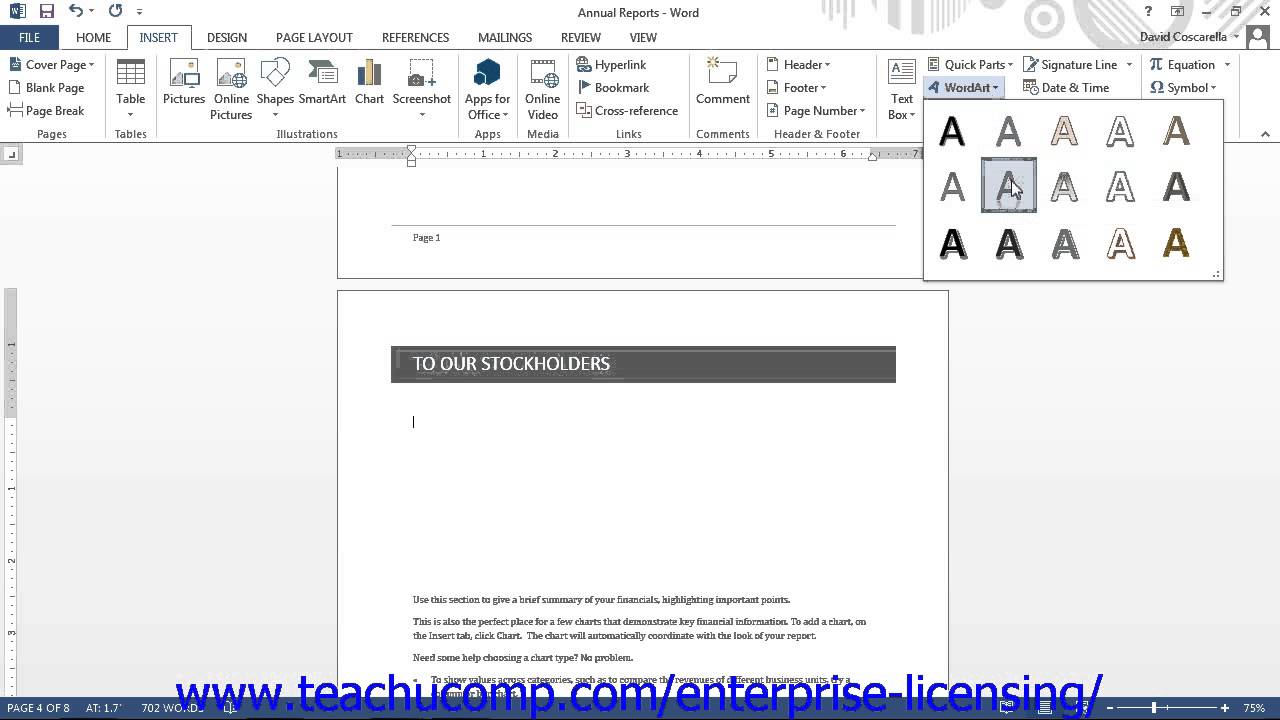Add a Bookmark

point(613,87)
